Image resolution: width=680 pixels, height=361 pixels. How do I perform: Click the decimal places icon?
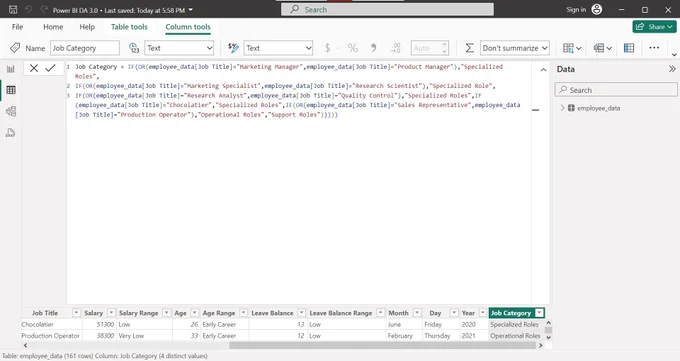395,48
